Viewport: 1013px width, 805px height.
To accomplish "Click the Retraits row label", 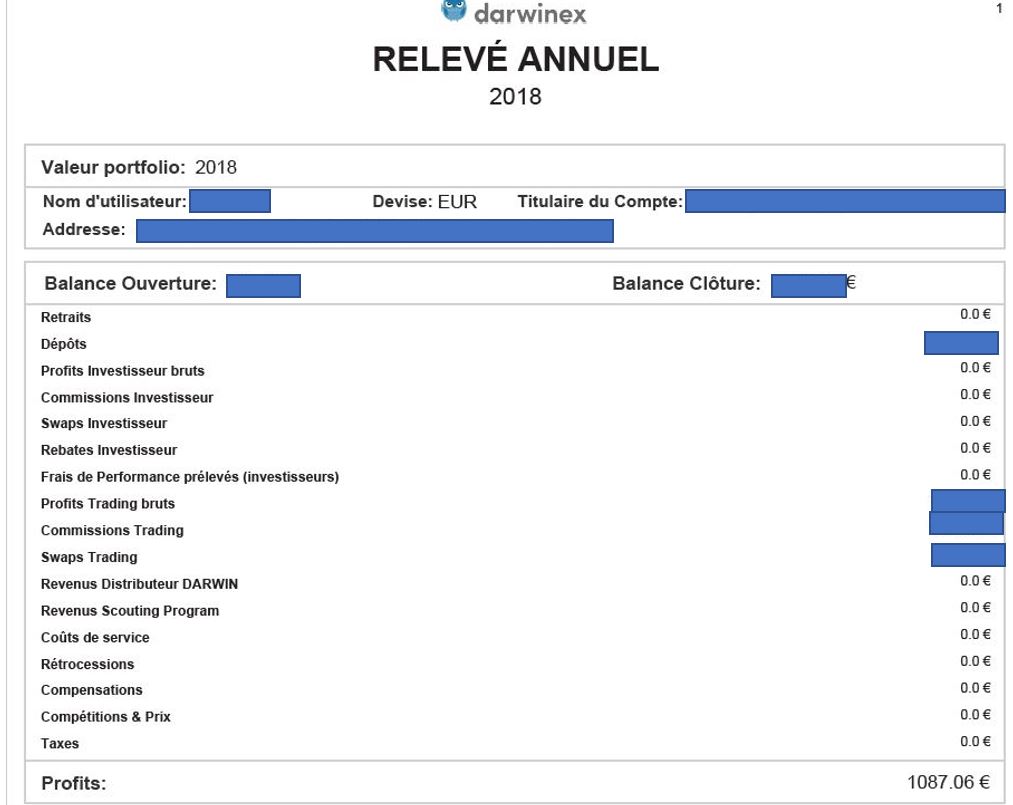I will [x=66, y=317].
